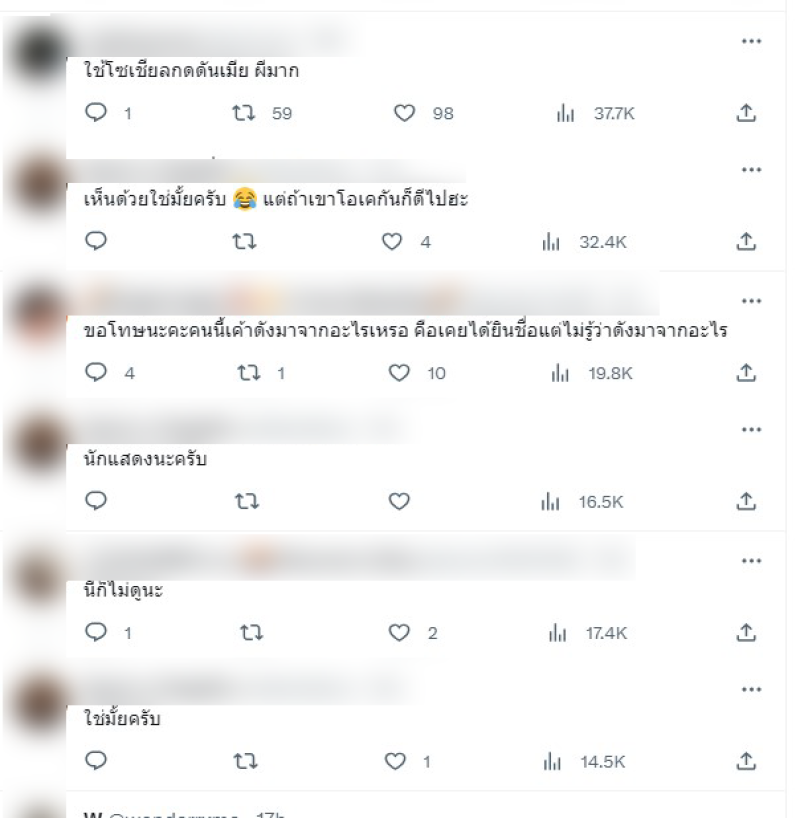
Task: Open more options on the 19.8K-view tweet
Action: [x=751, y=301]
